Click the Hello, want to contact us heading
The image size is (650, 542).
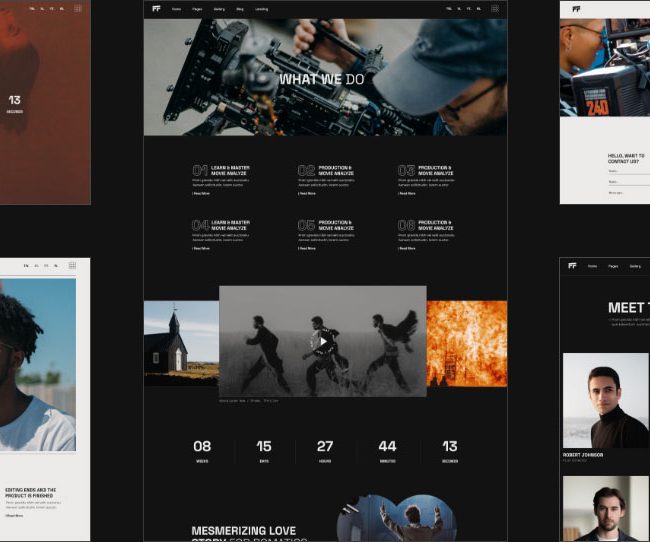(x=626, y=158)
